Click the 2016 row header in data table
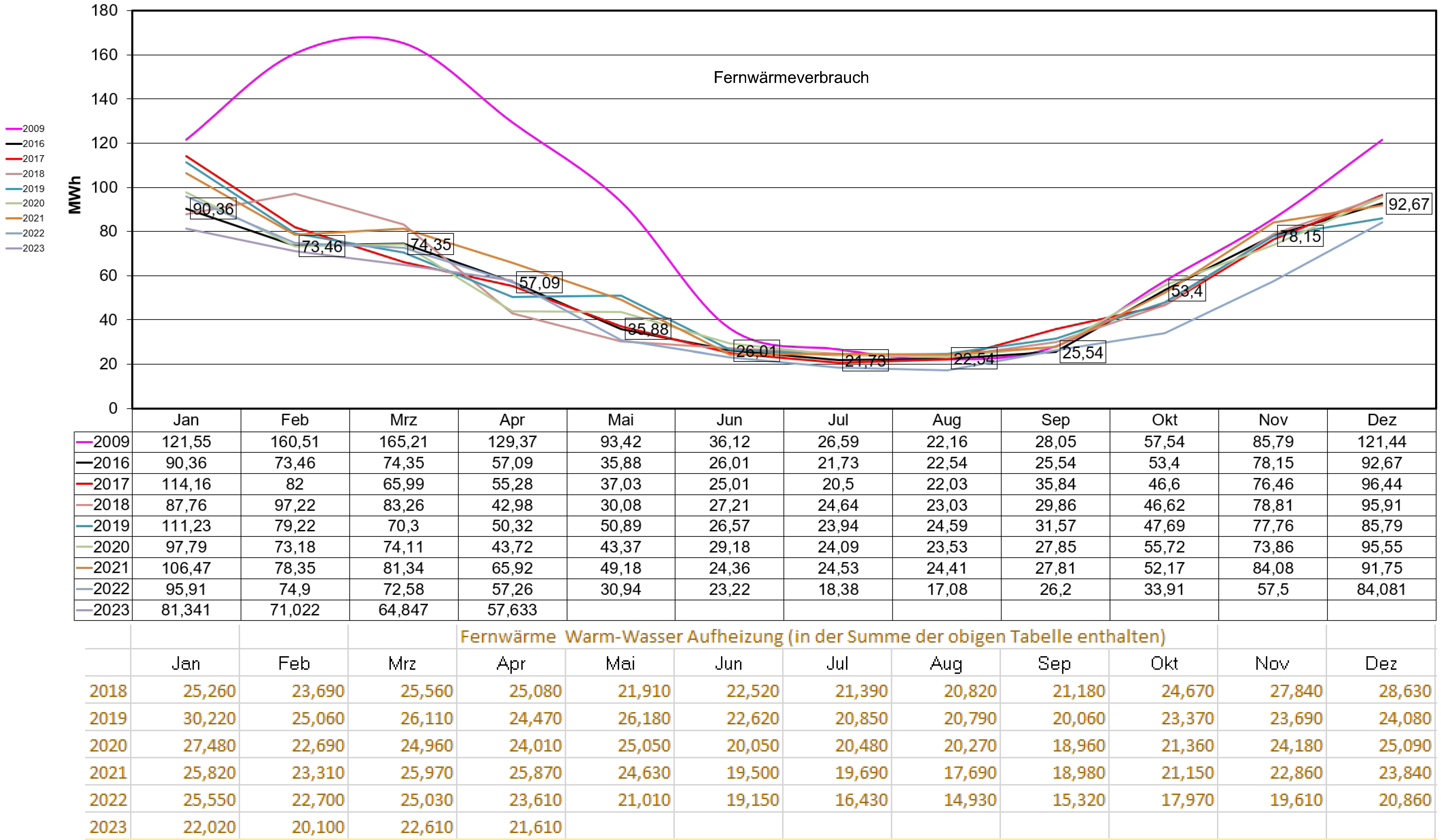Screen dimensions: 1441x840 (104, 463)
